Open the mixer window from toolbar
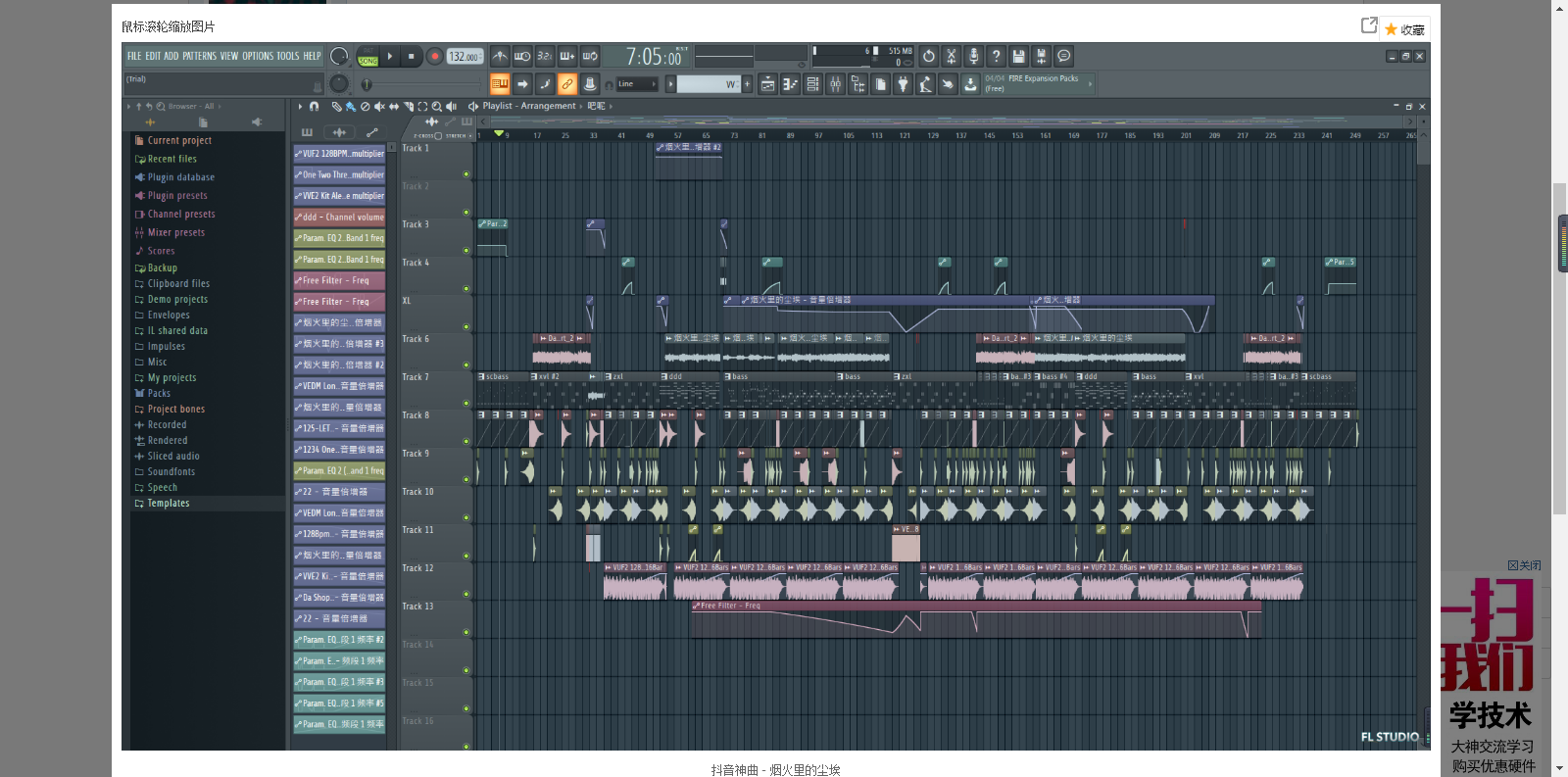 835,85
